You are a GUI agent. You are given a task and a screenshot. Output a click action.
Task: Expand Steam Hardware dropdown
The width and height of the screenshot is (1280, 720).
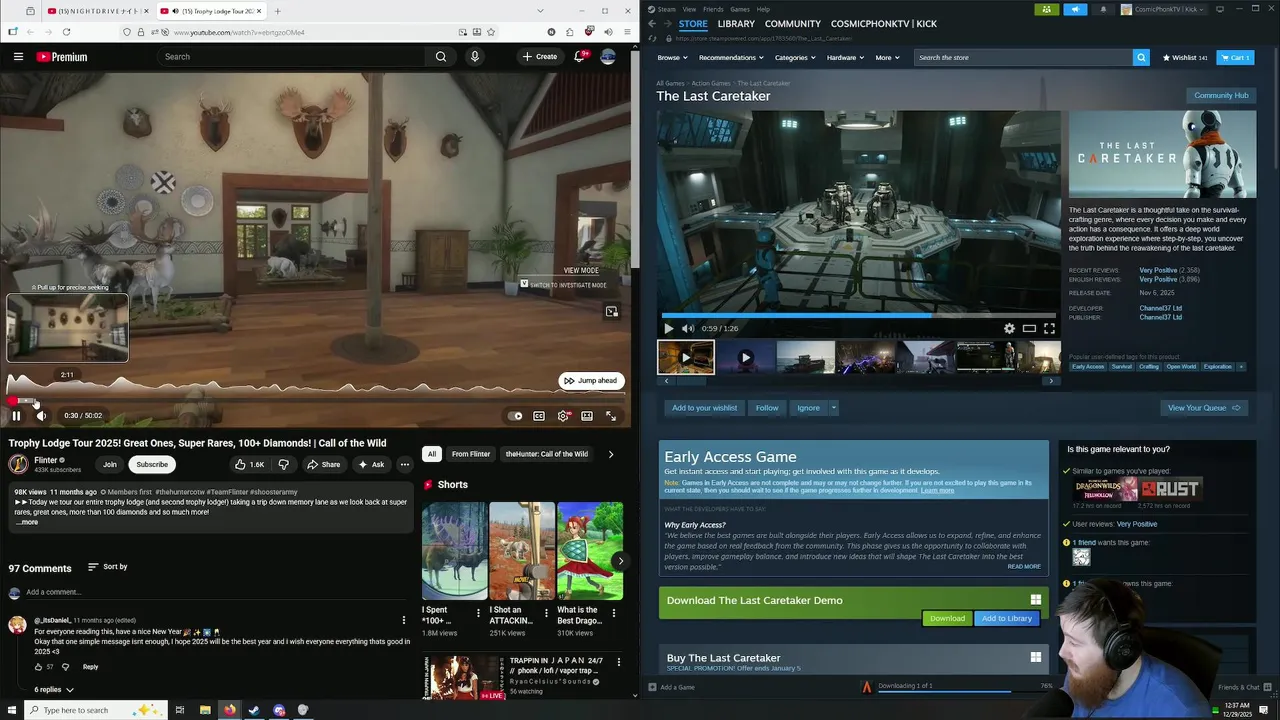(x=845, y=57)
